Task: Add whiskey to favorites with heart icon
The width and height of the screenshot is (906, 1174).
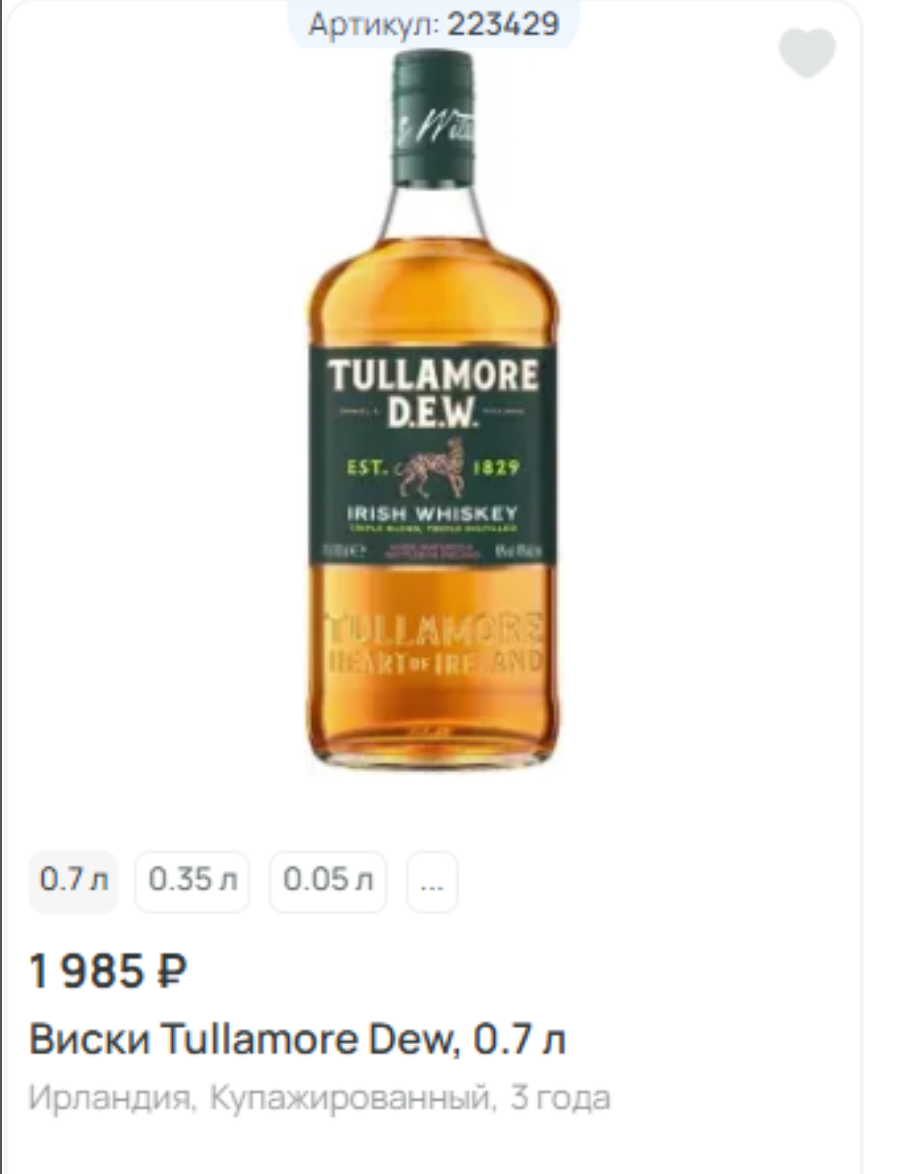Action: (807, 52)
